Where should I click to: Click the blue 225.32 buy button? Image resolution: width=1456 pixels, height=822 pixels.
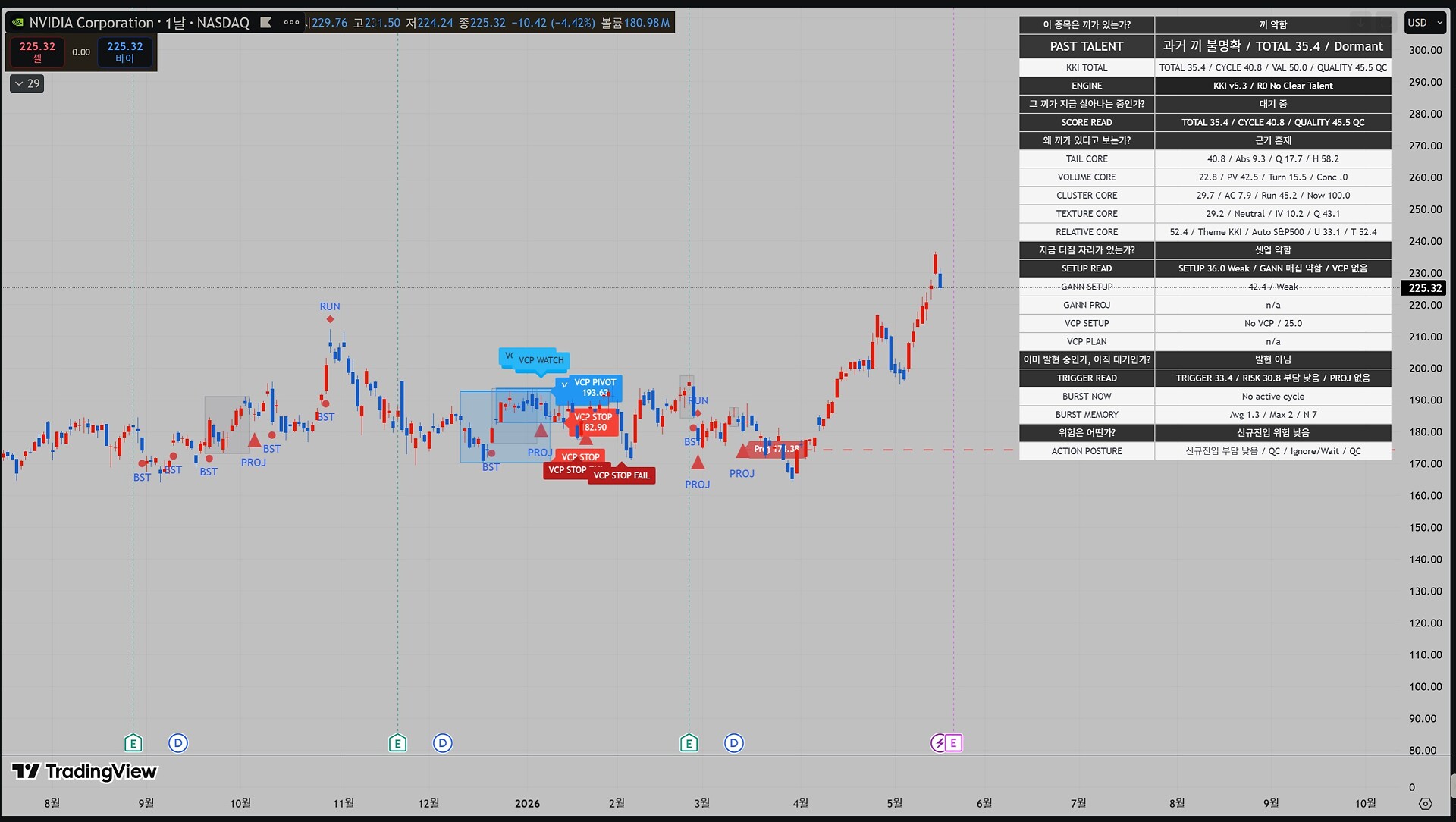pos(125,52)
